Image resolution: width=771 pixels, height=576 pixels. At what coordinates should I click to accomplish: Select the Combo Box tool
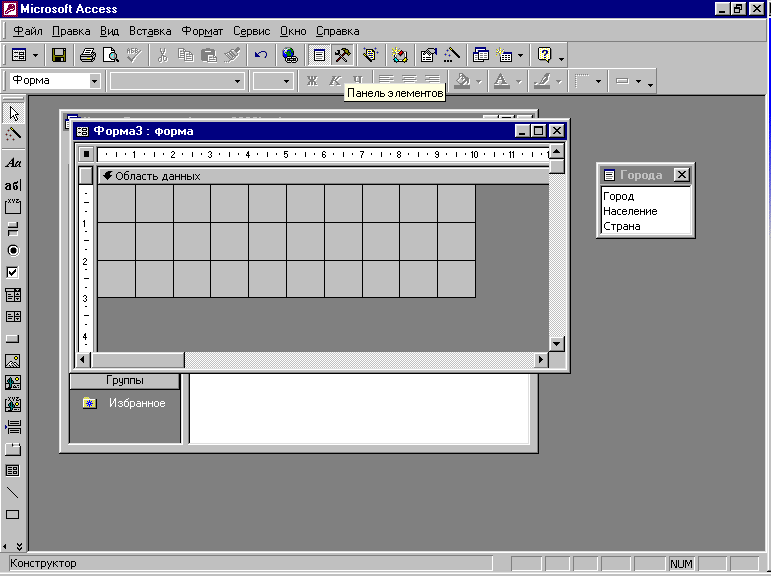pyautogui.click(x=13, y=295)
